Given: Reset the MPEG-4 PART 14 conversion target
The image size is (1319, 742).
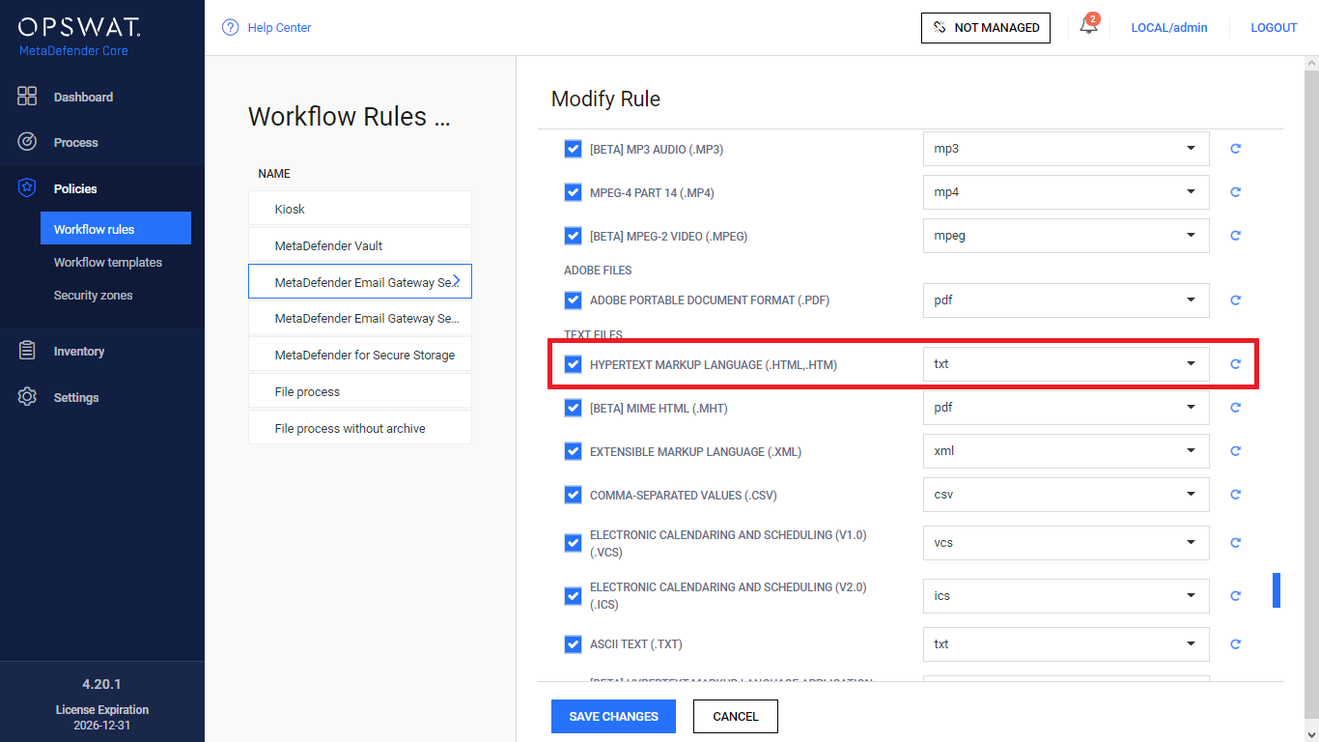Looking at the screenshot, I should (1235, 192).
